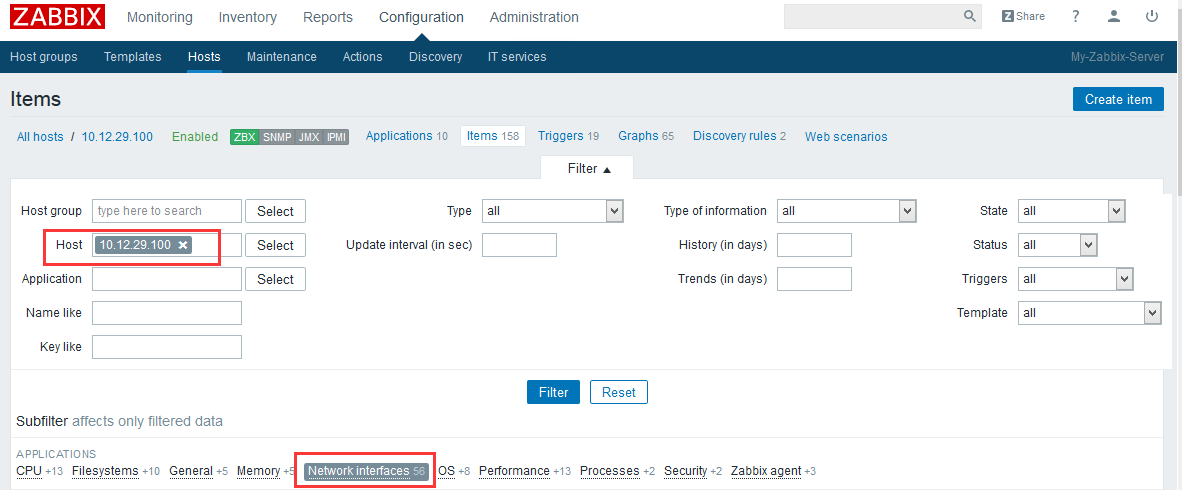Open the help question mark icon
Image resolution: width=1182 pixels, height=490 pixels.
(x=1076, y=16)
